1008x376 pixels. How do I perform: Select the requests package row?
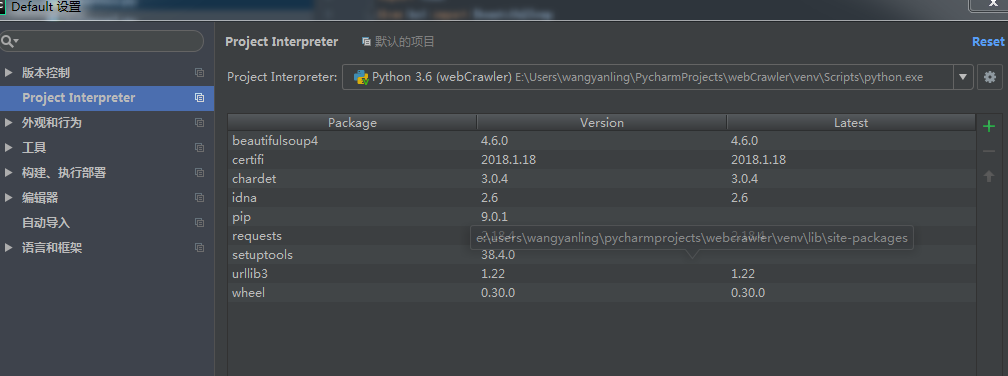pos(602,236)
